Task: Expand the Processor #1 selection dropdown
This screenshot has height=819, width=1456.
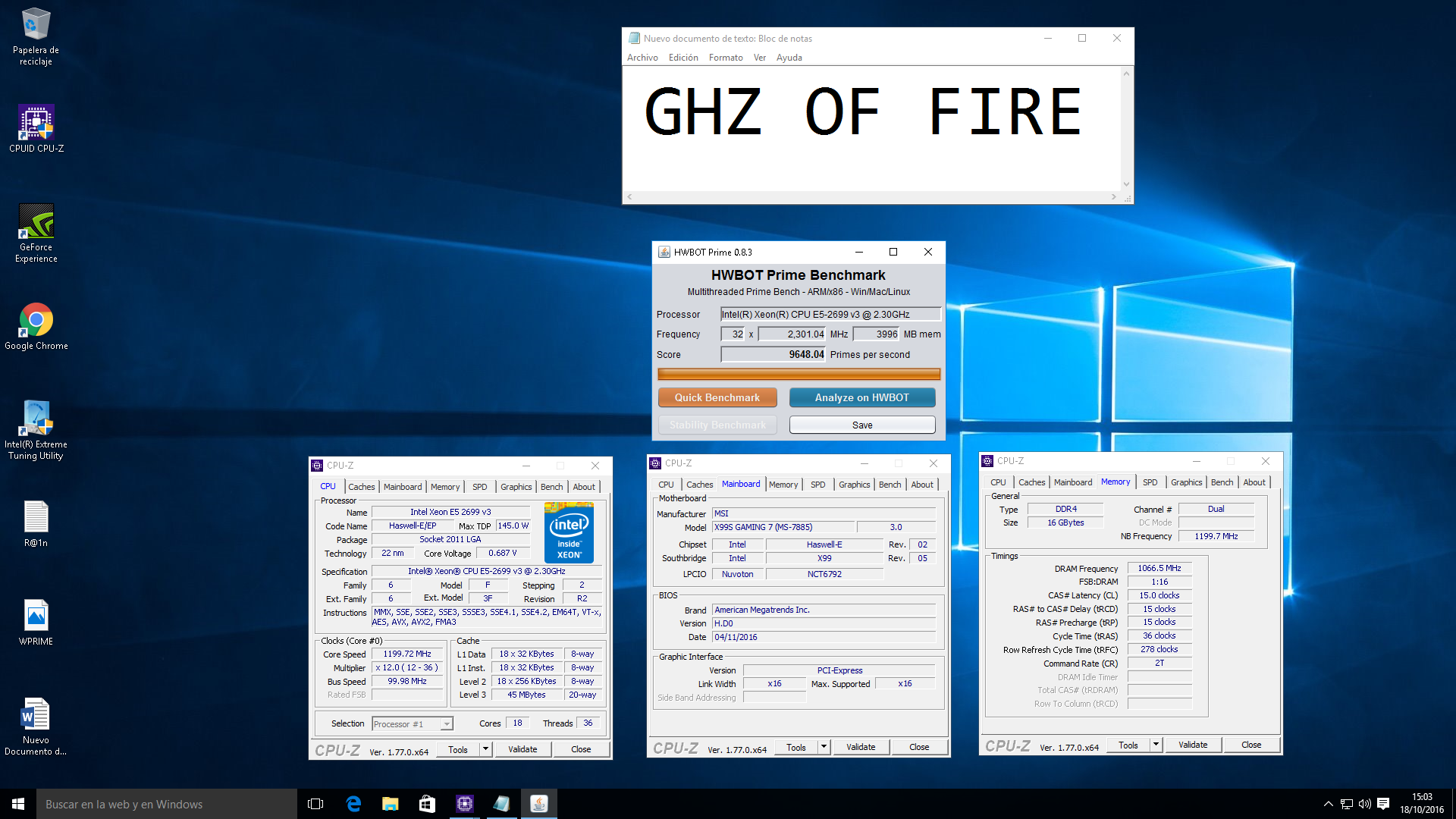Action: click(447, 724)
